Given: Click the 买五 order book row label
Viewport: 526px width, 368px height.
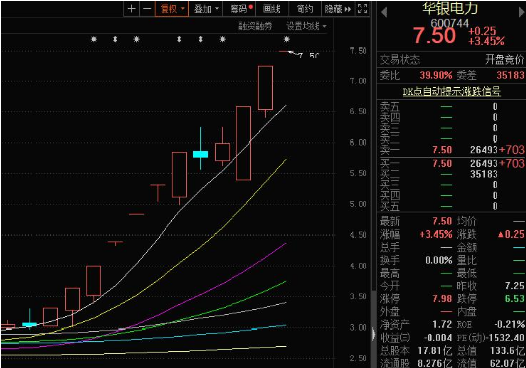Looking at the screenshot, I should pyautogui.click(x=390, y=206).
